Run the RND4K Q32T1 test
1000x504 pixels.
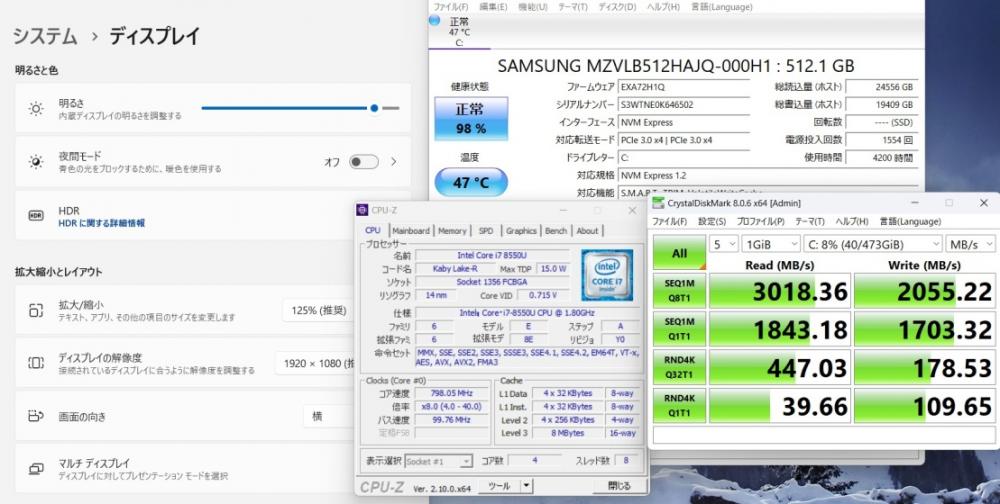679,367
